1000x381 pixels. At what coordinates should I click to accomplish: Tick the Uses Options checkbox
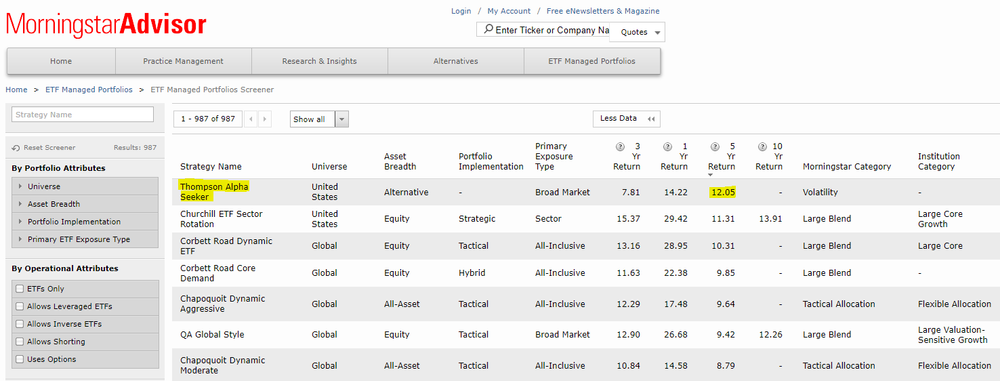point(20,359)
